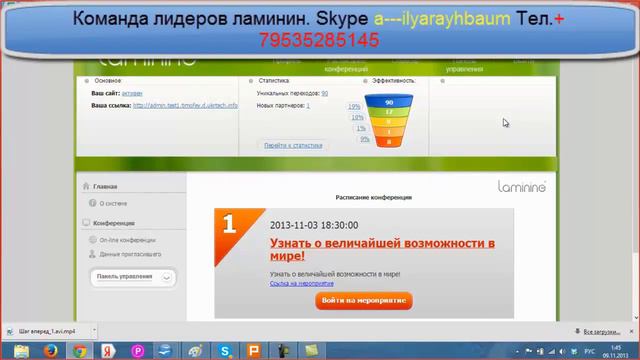Open the О системе sidebar item
This screenshot has height=360, width=640.
point(113,203)
